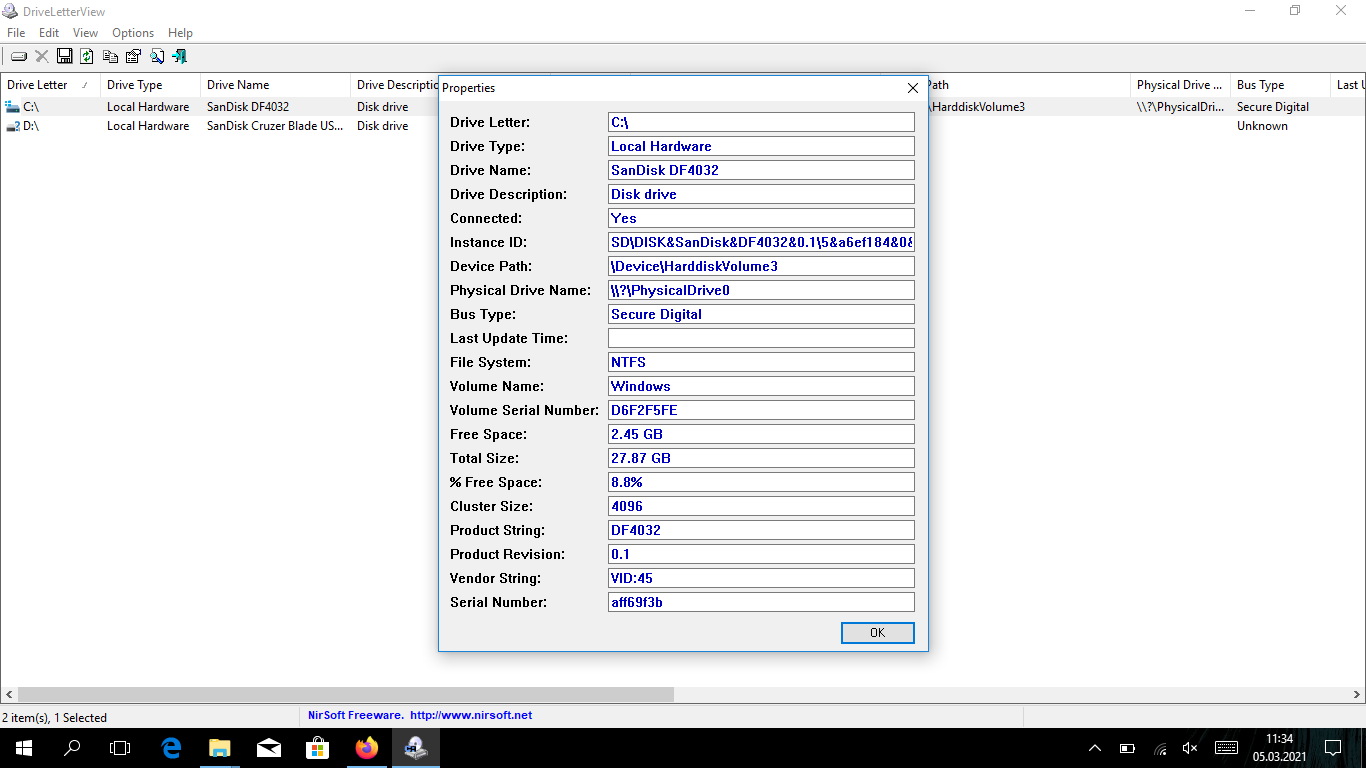
Task: Visit the http://www.nirsoft.net link
Action: 471,715
